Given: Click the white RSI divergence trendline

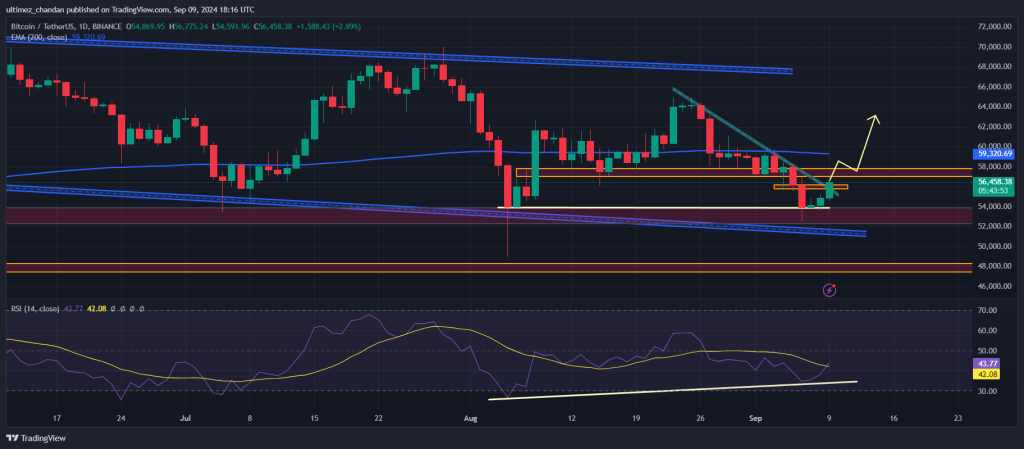Looking at the screenshot, I should coord(672,390).
